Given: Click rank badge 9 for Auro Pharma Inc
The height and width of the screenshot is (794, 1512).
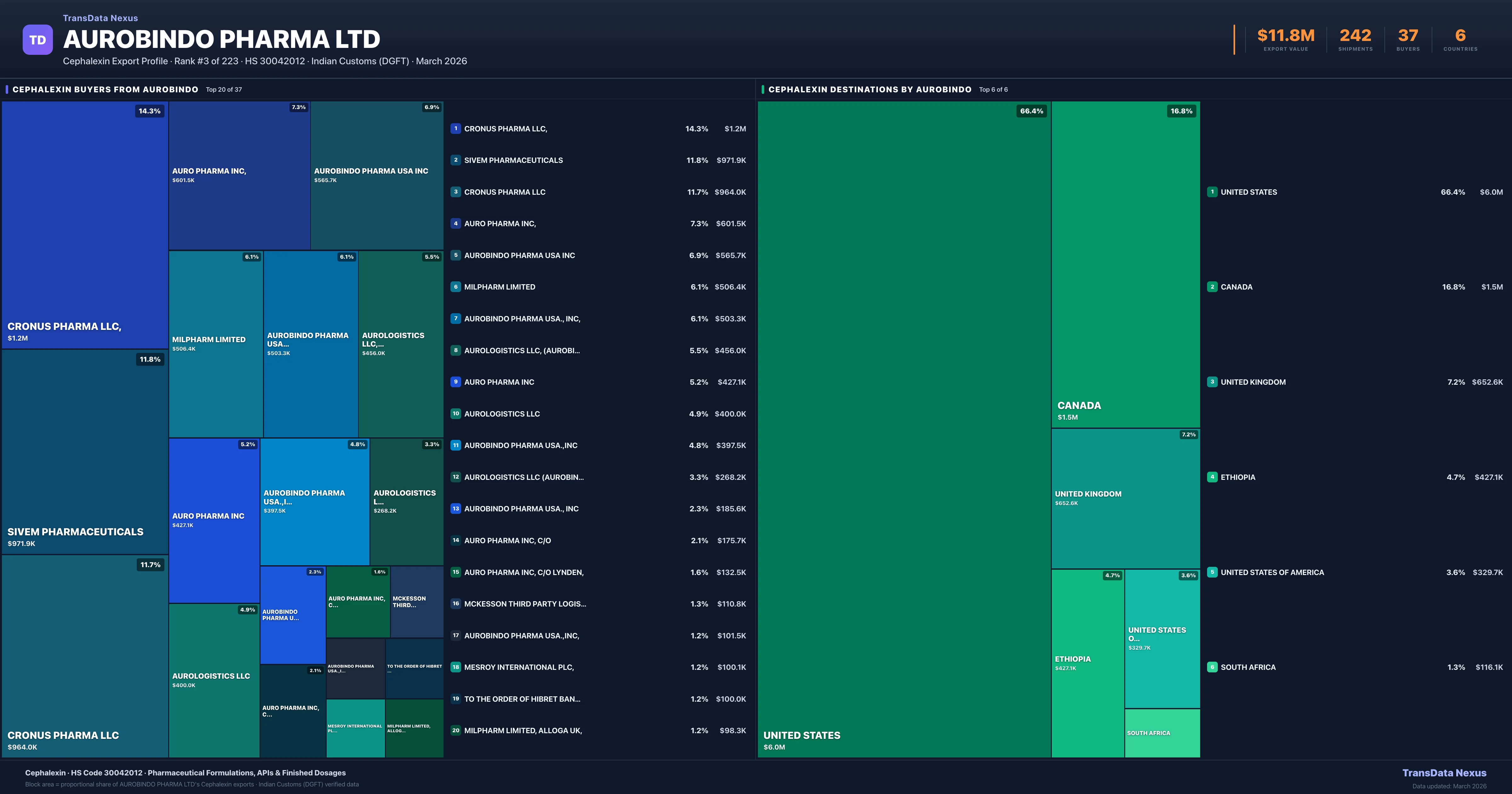Looking at the screenshot, I should [455, 382].
